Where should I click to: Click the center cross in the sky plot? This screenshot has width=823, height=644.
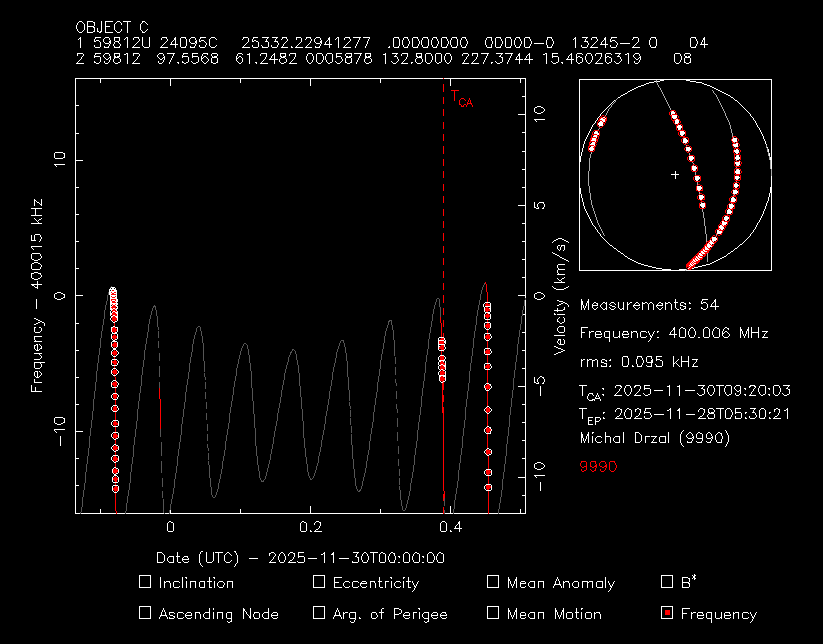coord(675,175)
